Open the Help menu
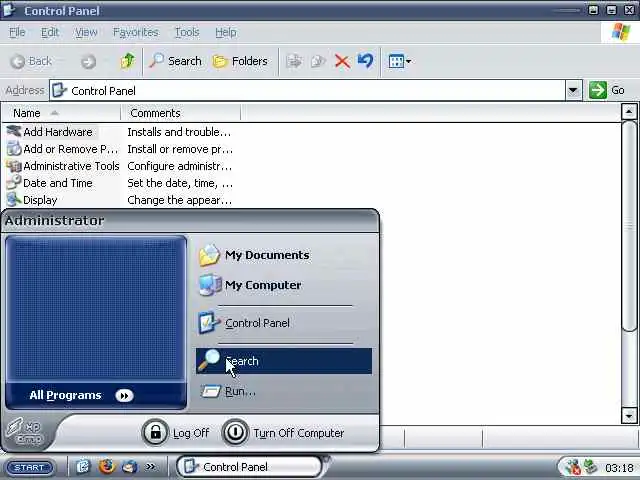 click(x=226, y=32)
